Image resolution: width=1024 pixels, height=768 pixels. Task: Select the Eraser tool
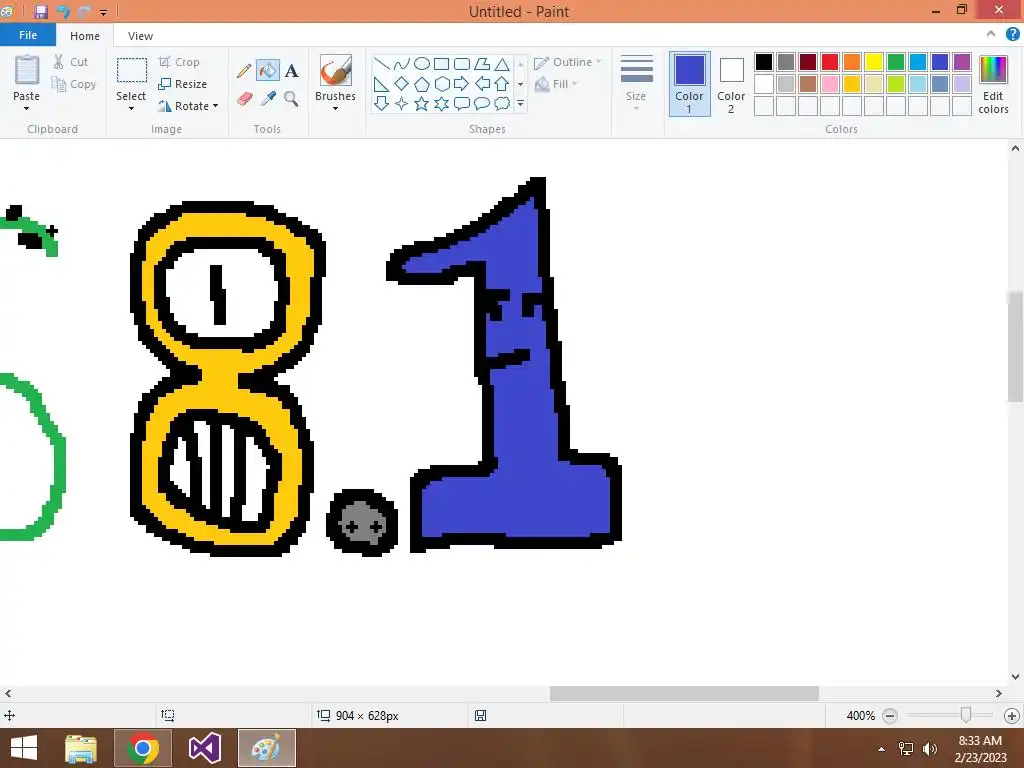244,99
